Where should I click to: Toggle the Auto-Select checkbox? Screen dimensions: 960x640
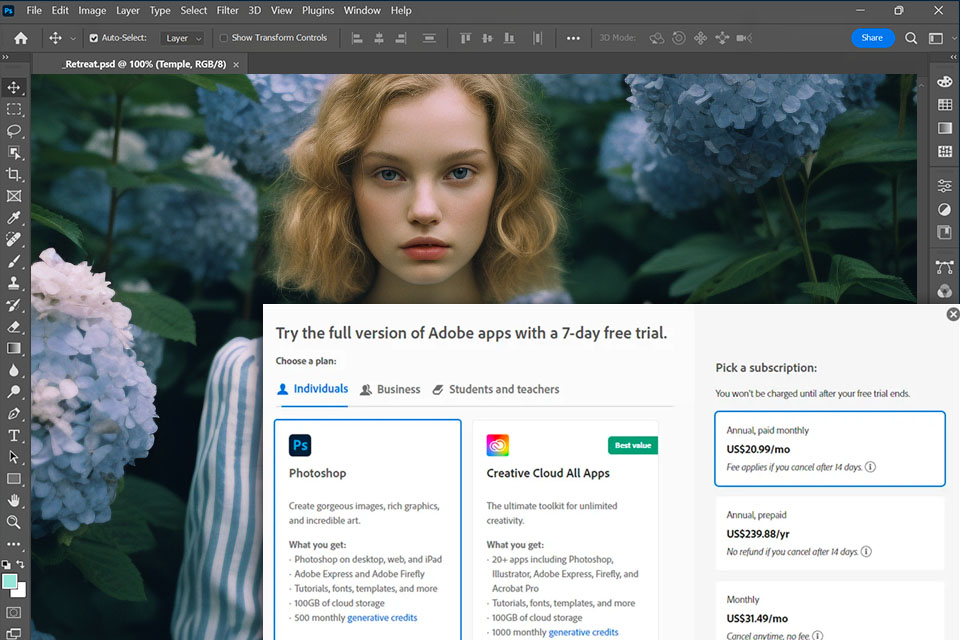pos(94,38)
